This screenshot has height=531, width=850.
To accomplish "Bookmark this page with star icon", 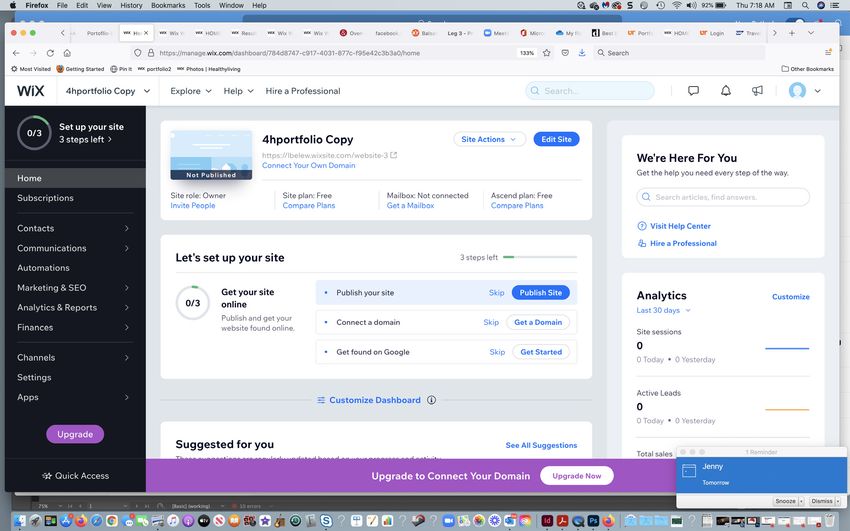I will [x=547, y=53].
